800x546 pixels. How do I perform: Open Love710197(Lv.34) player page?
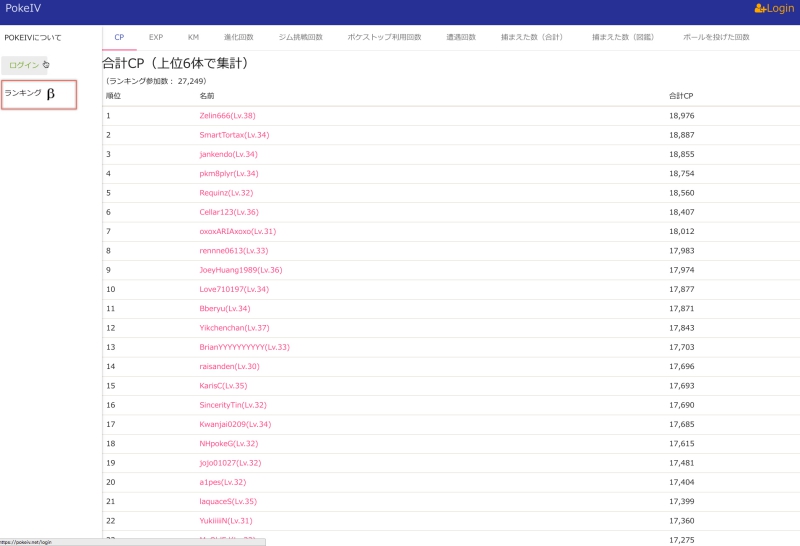234,289
